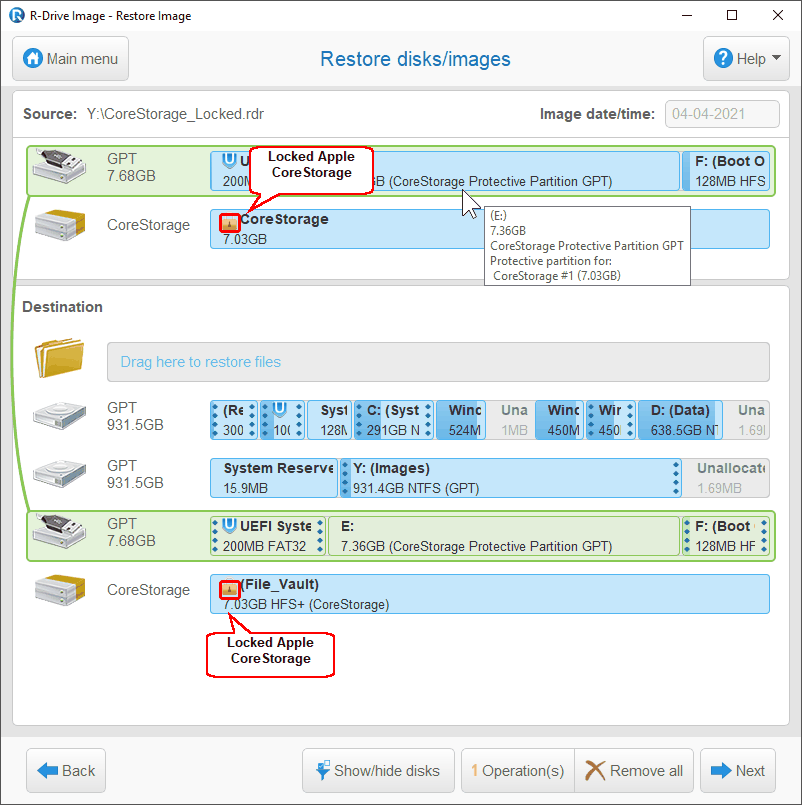
Task: Select the USB drive icon in the Destination list
Action: 60,531
